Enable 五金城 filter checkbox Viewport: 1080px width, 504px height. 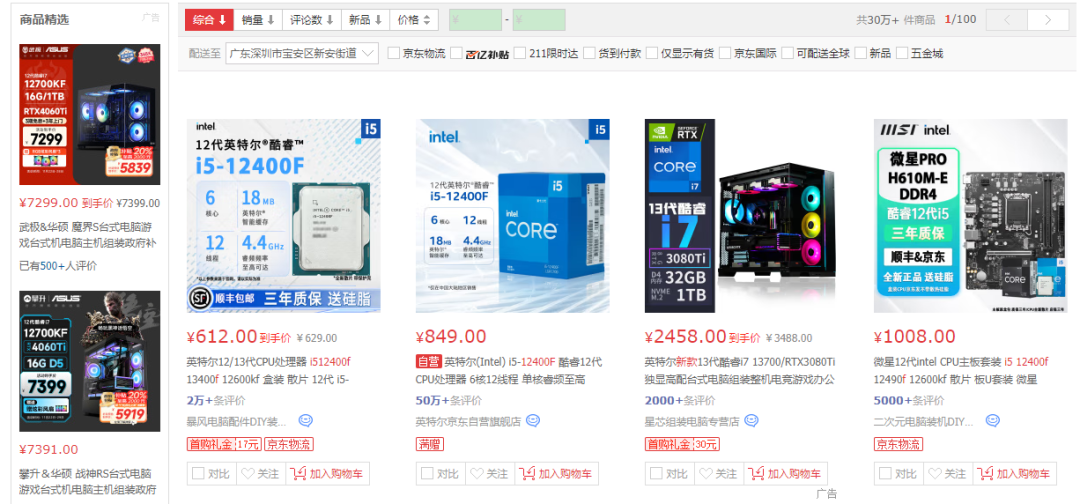[902, 53]
